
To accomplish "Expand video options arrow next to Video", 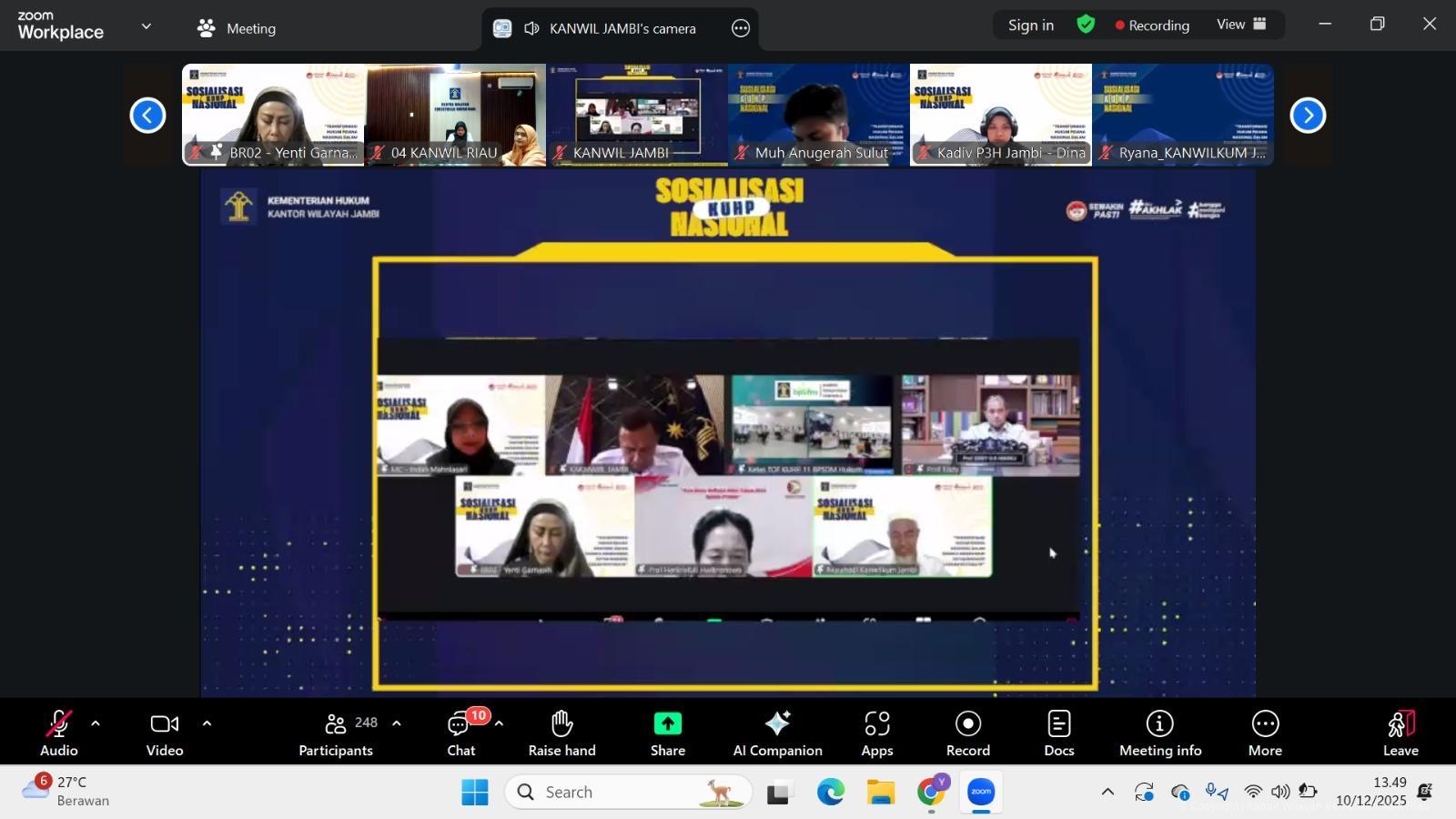I will coord(207,724).
